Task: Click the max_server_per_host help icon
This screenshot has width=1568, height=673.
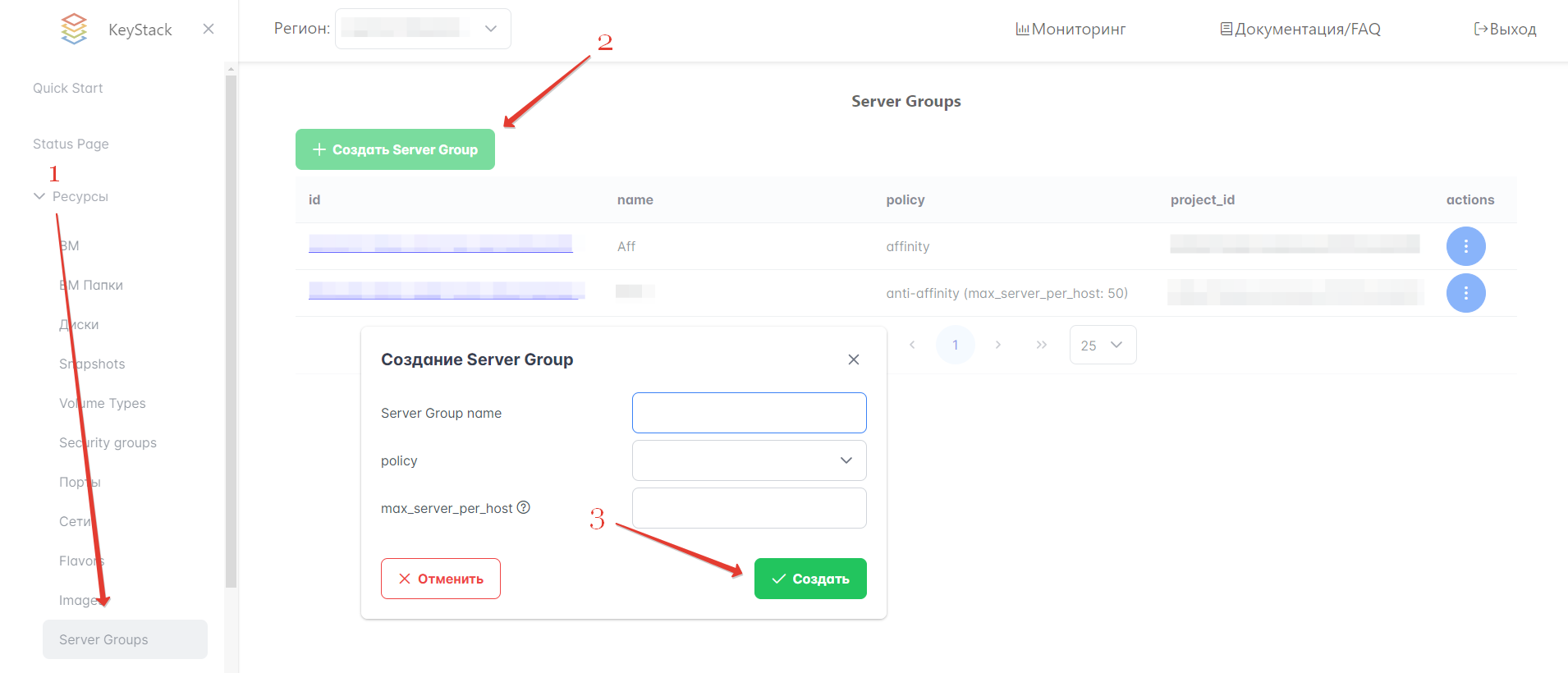Action: 524,507
